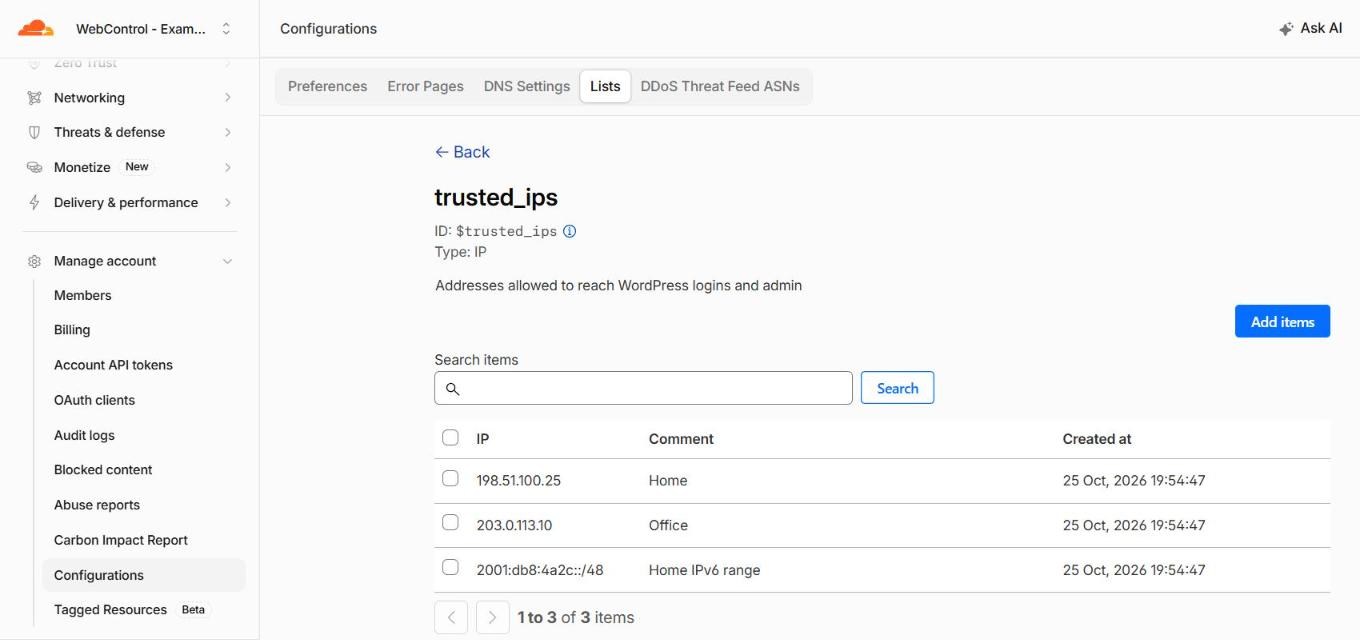Open OAuth clients
1360x640 pixels.
coord(94,400)
